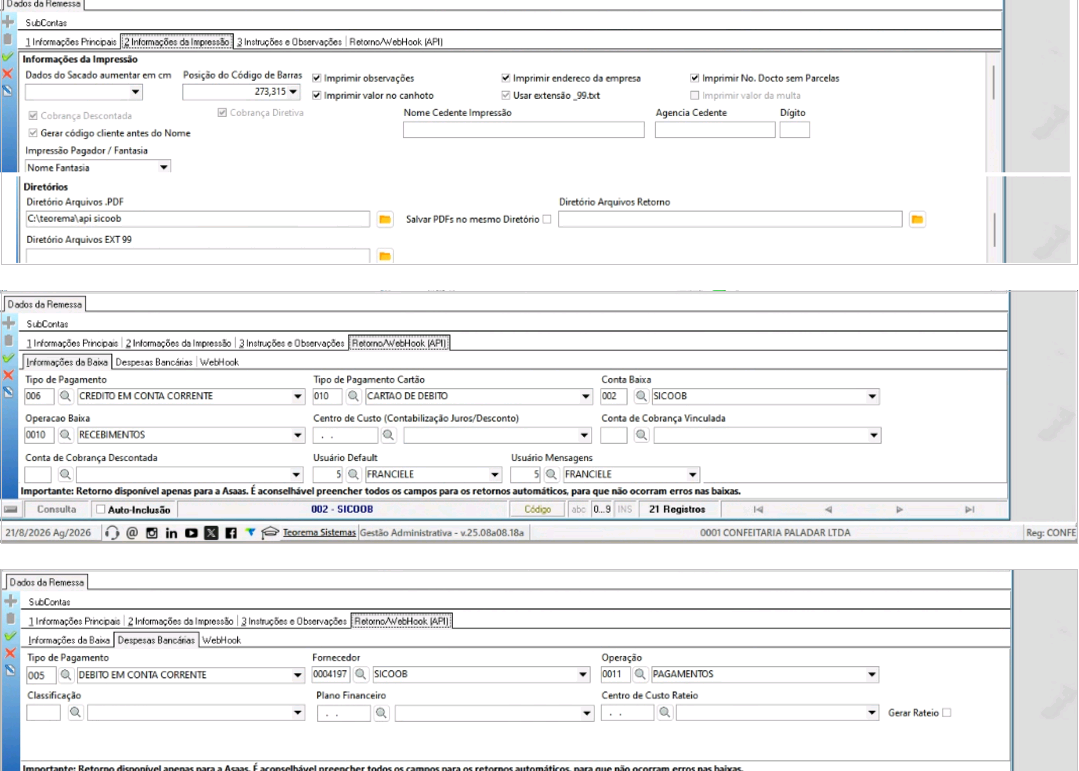This screenshot has height=771, width=1079.
Task: Check the Gerar Rateio checkbox
Action: pos(946,713)
